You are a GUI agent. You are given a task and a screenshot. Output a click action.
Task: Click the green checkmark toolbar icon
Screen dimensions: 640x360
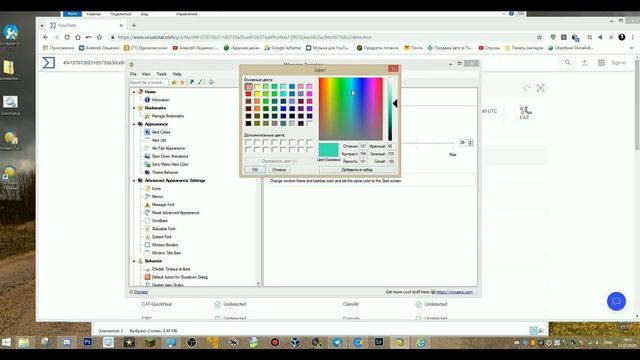click(200, 82)
